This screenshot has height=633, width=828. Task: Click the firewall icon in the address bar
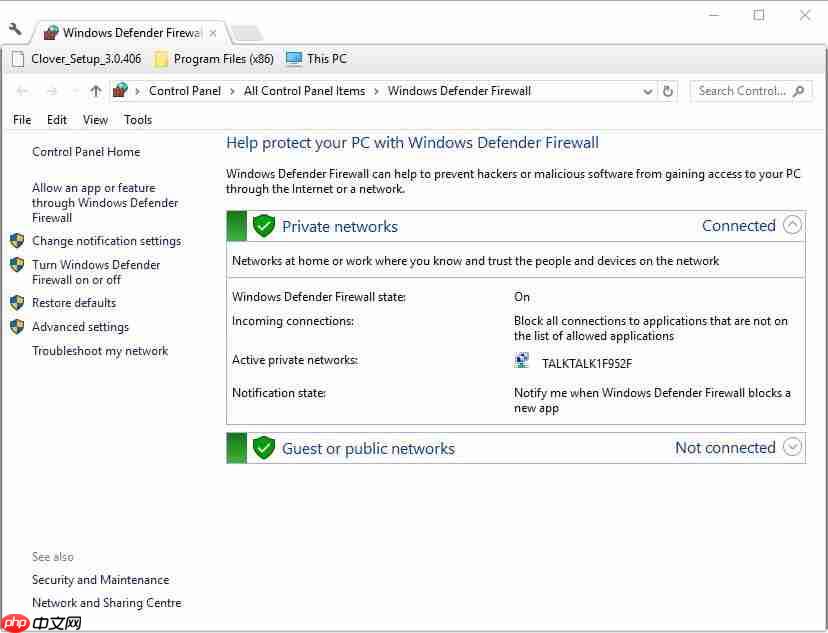click(x=120, y=90)
